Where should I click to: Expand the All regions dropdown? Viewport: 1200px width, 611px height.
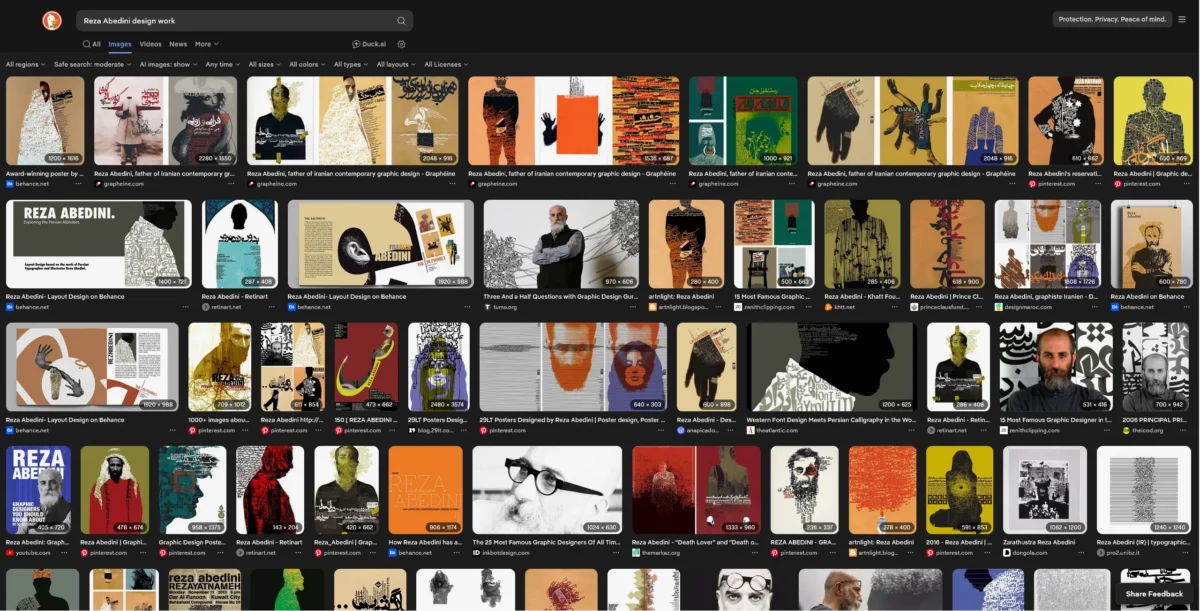25,64
